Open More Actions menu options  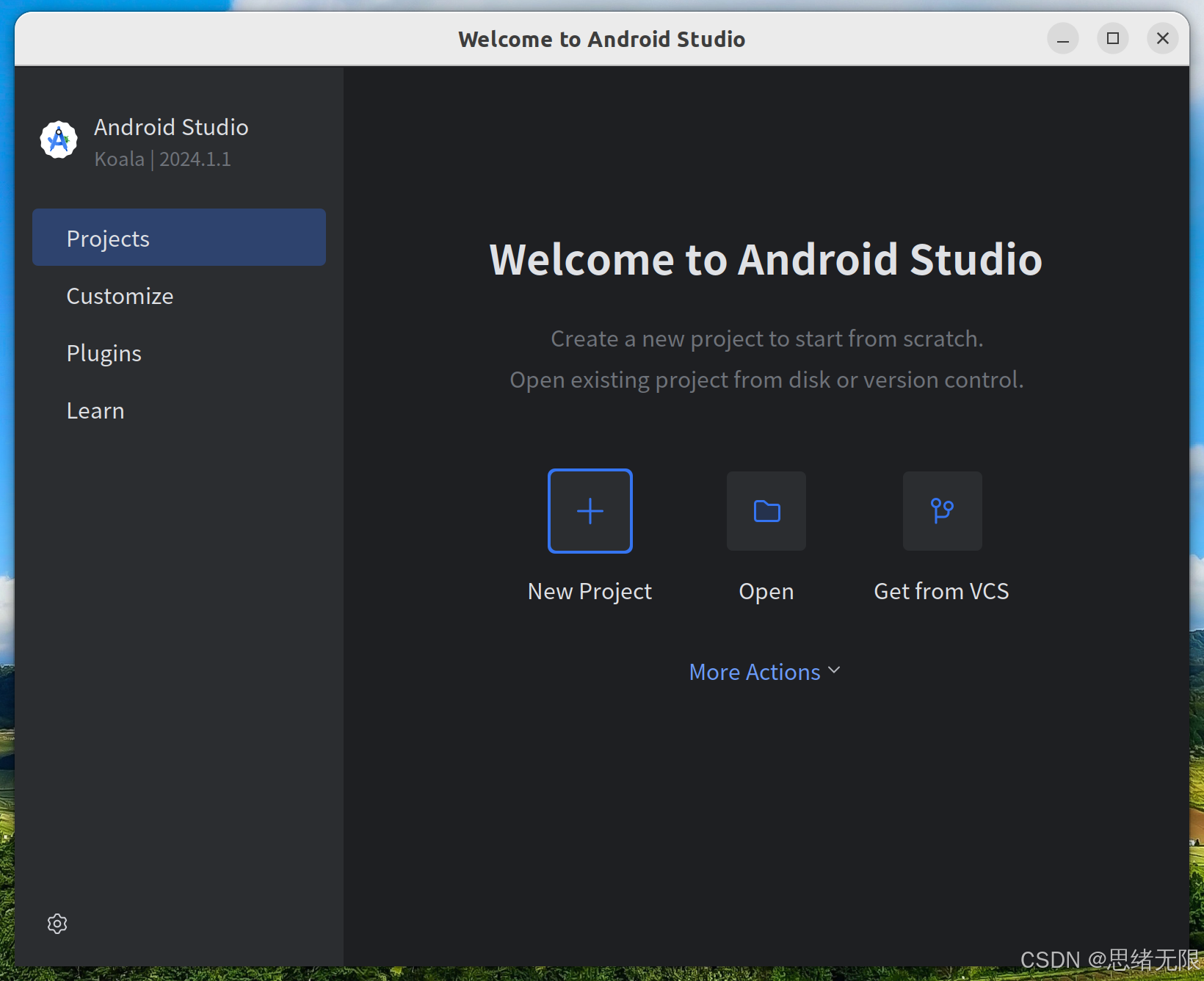coord(755,670)
